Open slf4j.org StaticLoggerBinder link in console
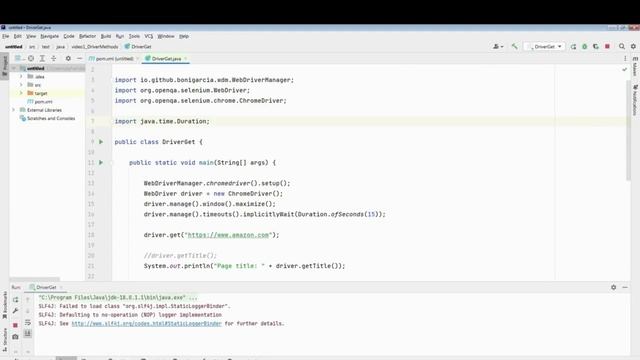 147,323
